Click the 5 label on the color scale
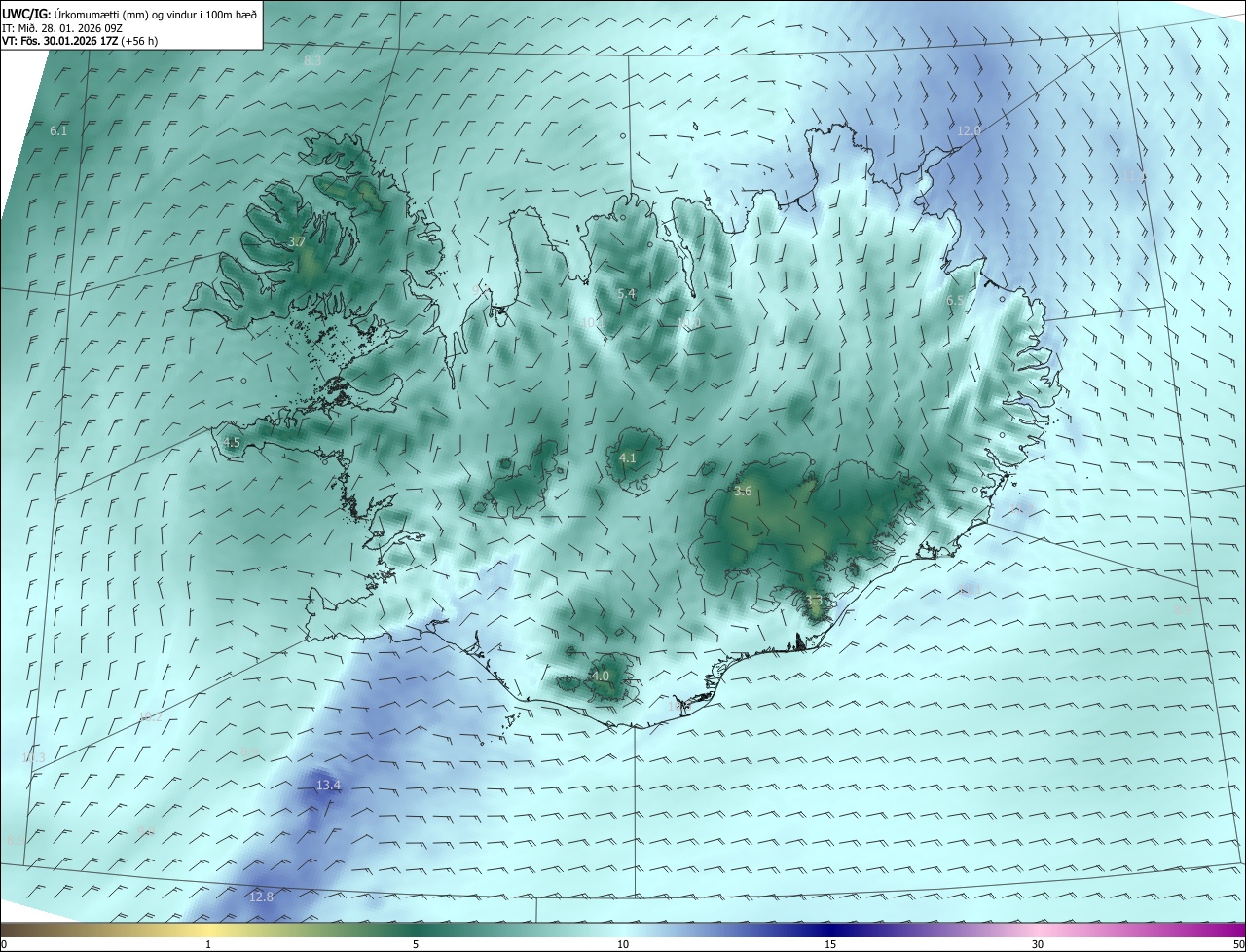Screen dimensions: 1246x952 pos(416,944)
